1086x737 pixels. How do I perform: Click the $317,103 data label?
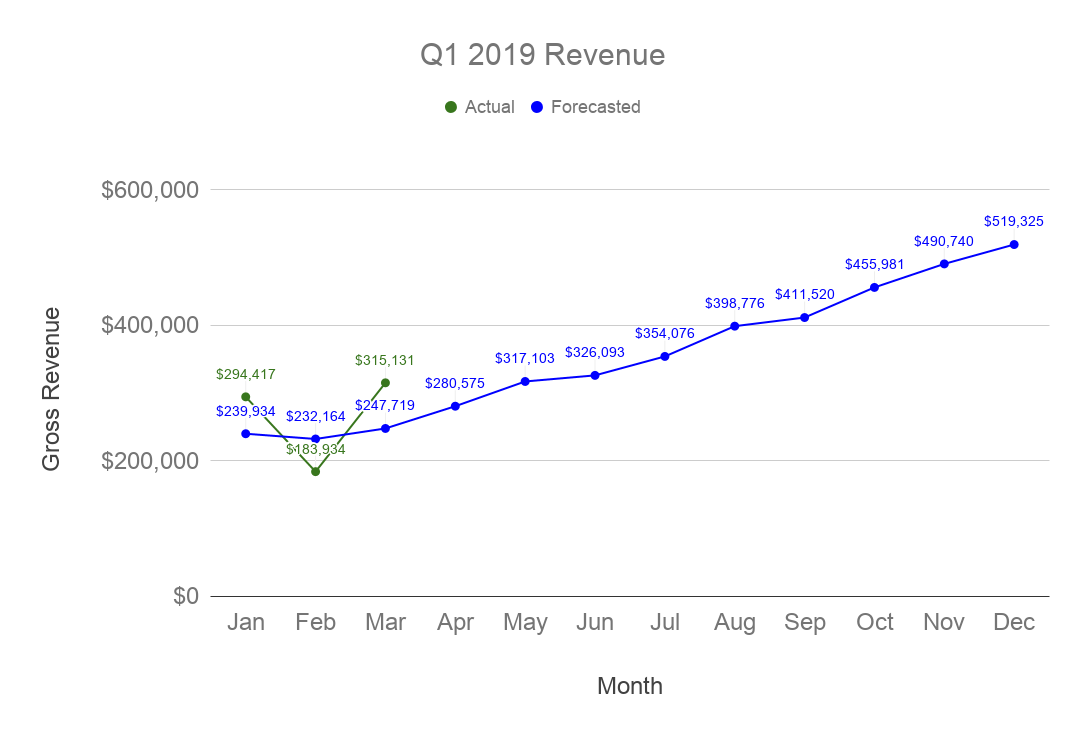pyautogui.click(x=525, y=359)
